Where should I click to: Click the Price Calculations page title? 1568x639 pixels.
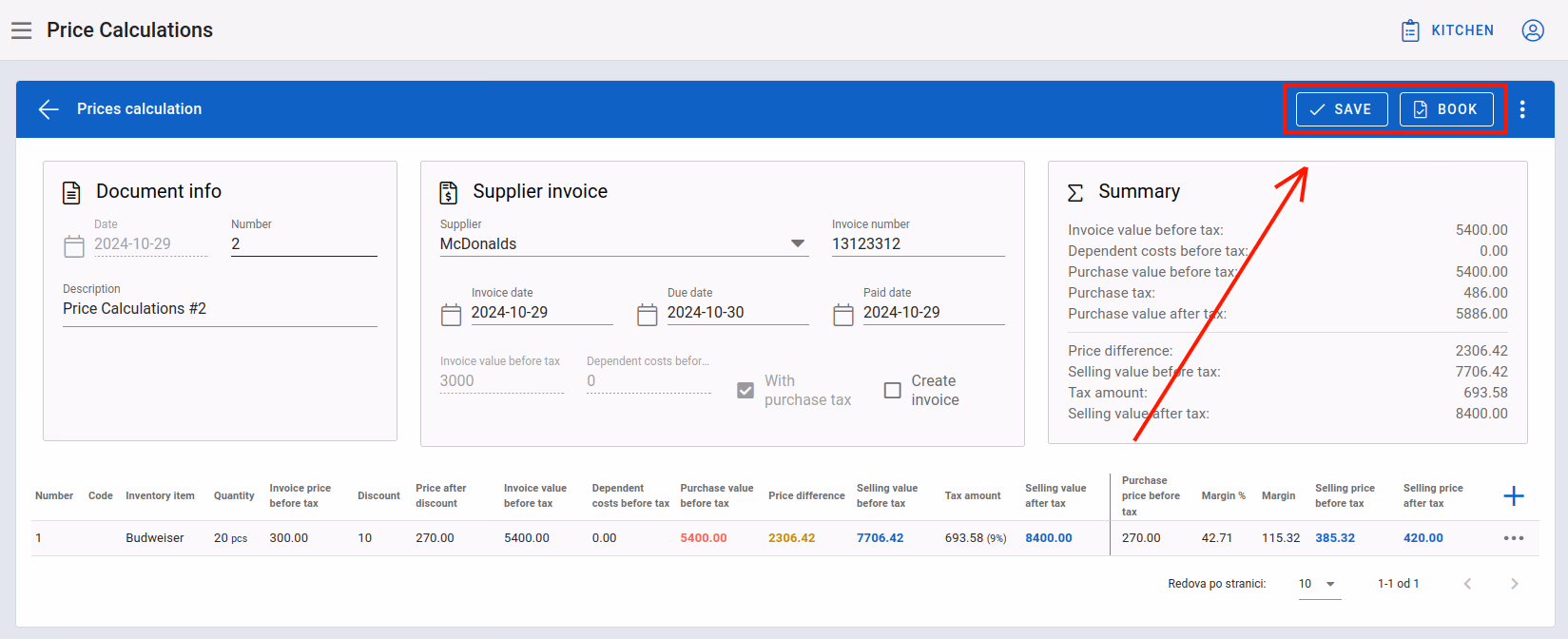[130, 30]
